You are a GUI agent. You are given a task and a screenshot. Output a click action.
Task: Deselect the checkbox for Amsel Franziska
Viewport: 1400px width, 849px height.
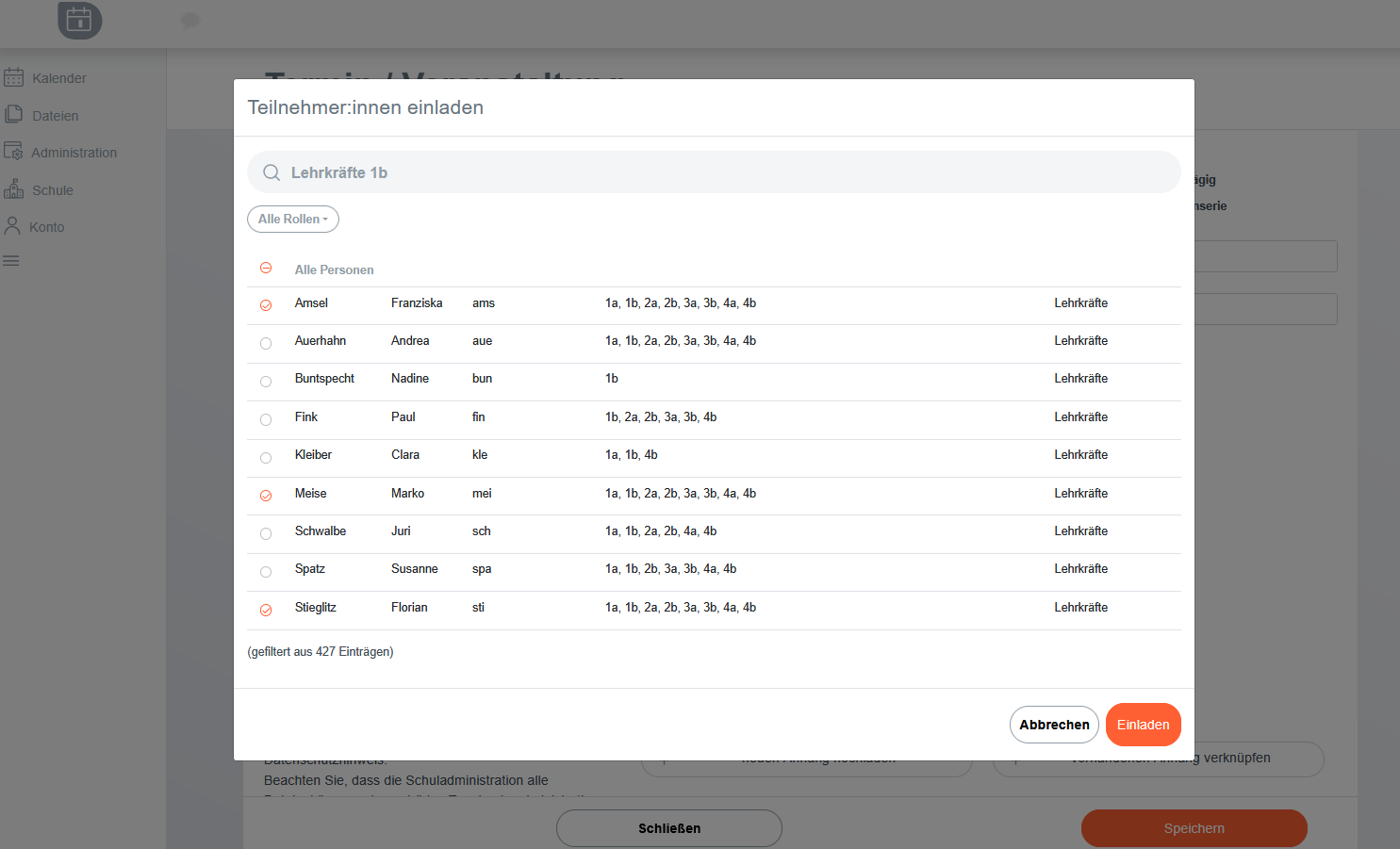pyautogui.click(x=266, y=305)
